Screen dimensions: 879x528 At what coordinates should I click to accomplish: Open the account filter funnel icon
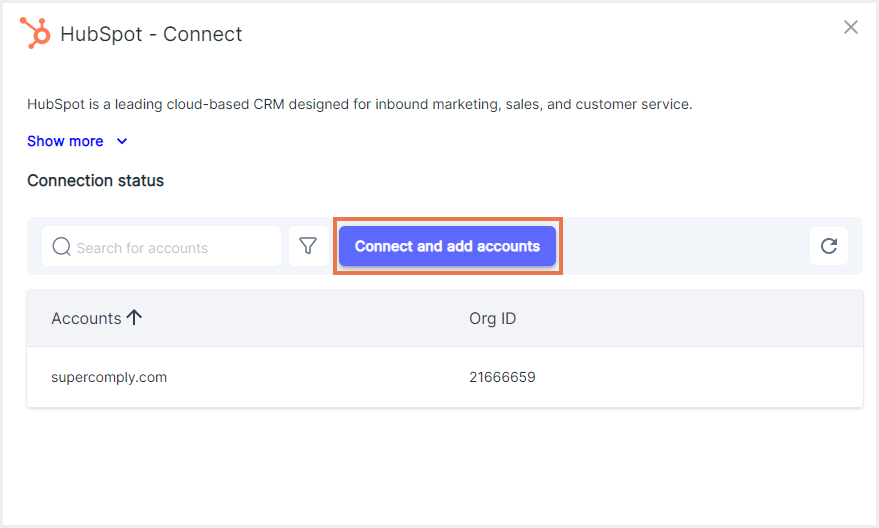tap(308, 246)
